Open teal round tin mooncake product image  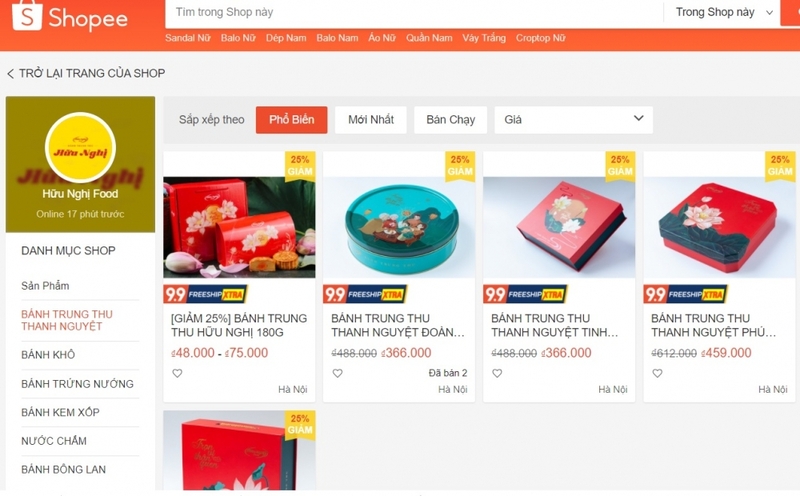point(399,227)
